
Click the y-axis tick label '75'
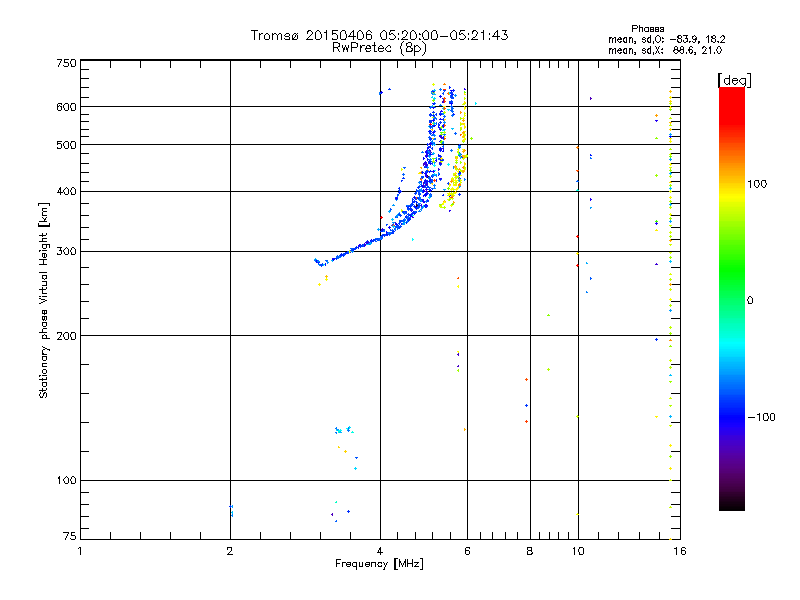click(70, 536)
